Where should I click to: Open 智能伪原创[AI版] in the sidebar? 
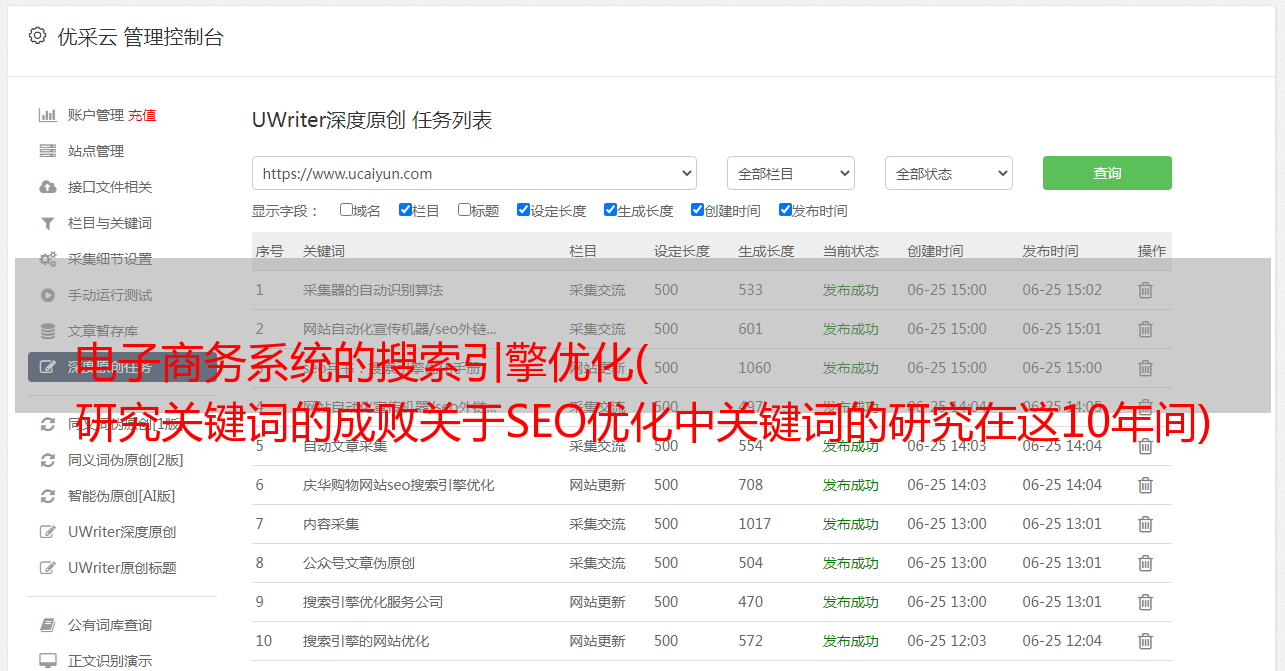(x=121, y=496)
